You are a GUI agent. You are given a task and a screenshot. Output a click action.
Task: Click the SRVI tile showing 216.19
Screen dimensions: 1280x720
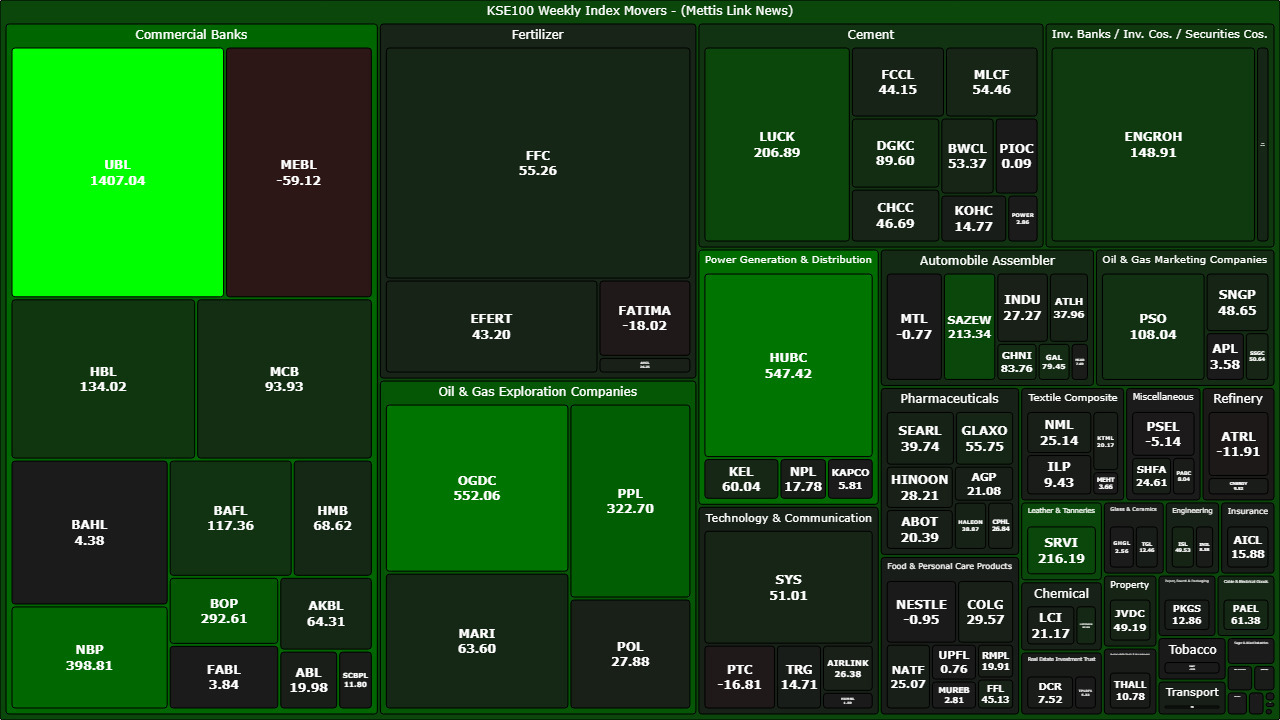1061,551
